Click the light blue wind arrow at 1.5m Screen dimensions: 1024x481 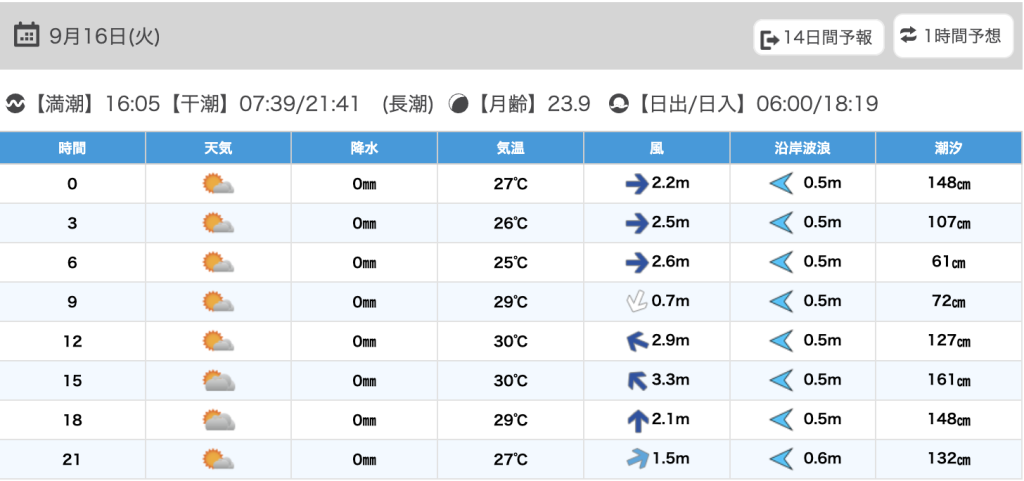(x=636, y=459)
